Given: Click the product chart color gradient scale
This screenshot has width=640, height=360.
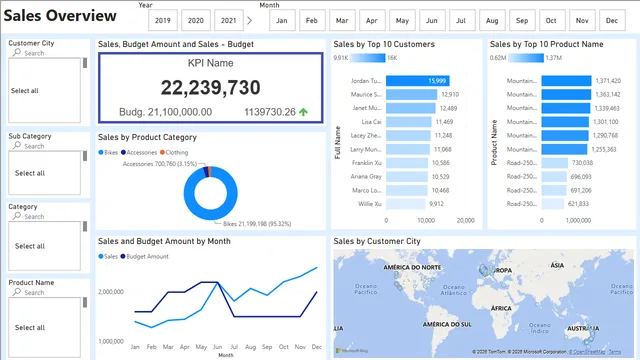Looking at the screenshot, I should tap(526, 58).
